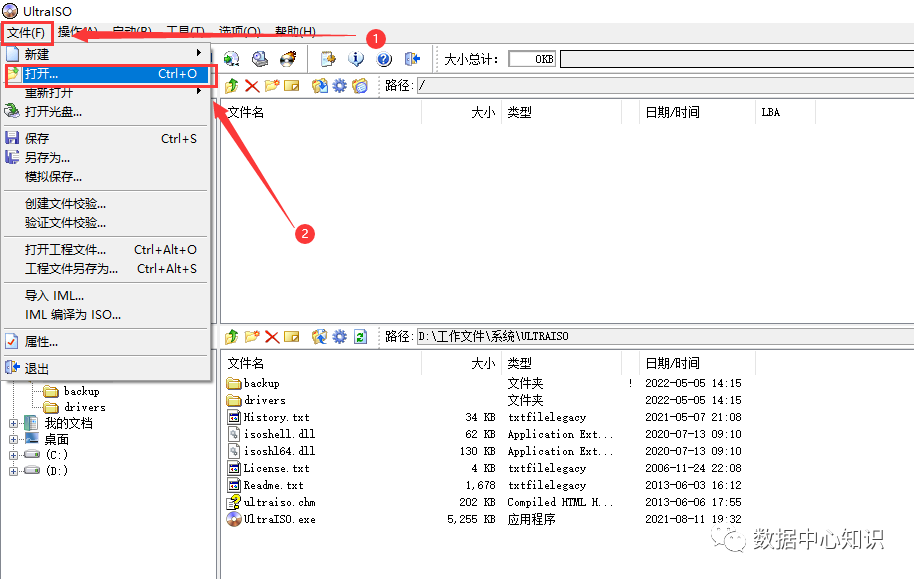Click the red X delete icon in local pane
The width and height of the screenshot is (914, 579).
[272, 336]
